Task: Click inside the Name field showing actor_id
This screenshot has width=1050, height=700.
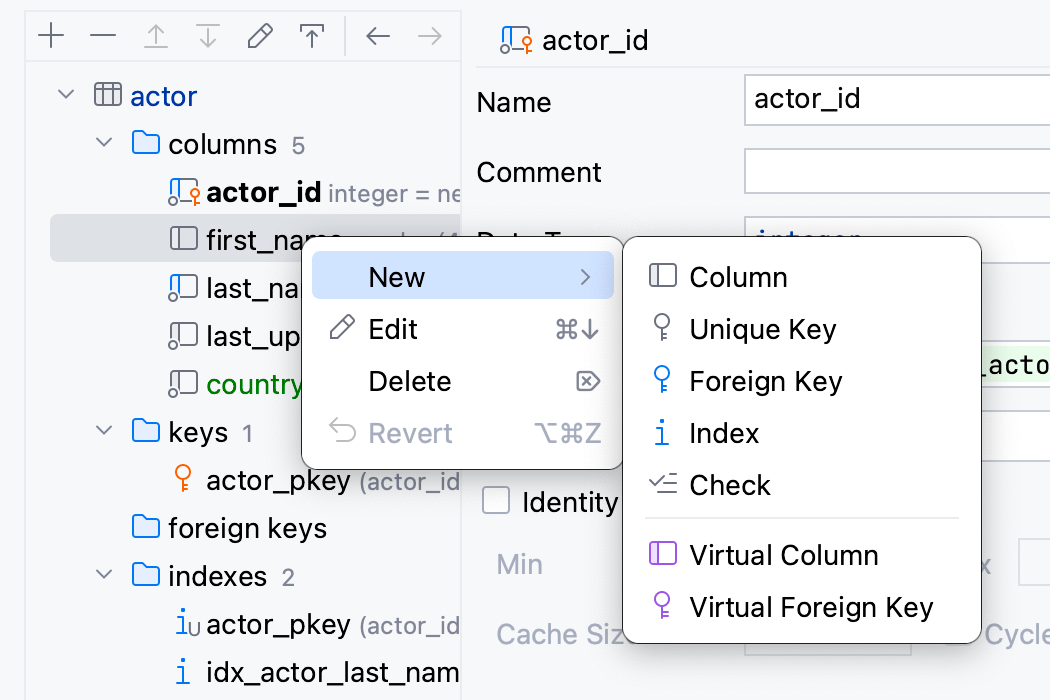Action: click(x=880, y=100)
